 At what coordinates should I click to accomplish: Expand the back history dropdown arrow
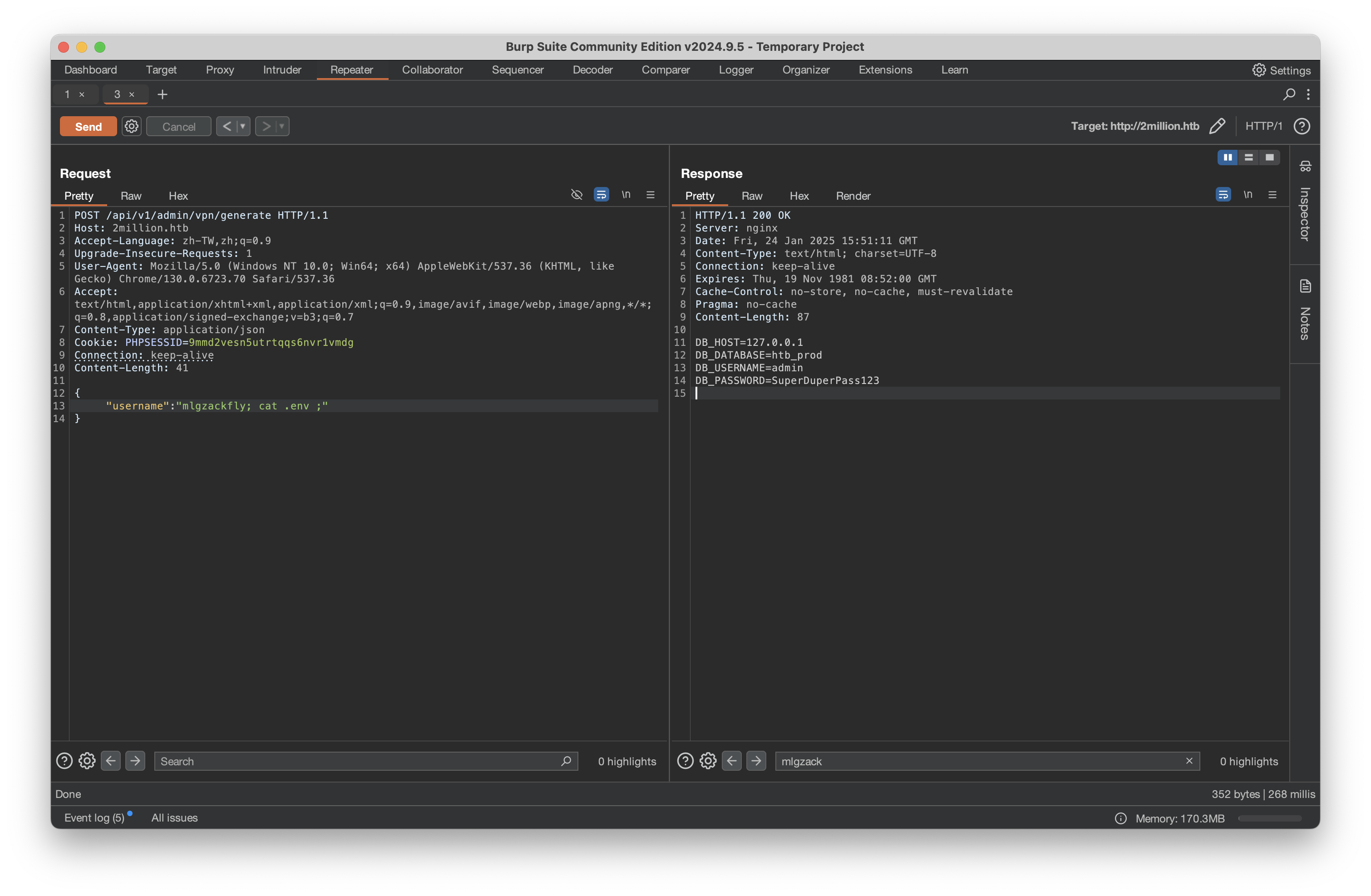[242, 126]
